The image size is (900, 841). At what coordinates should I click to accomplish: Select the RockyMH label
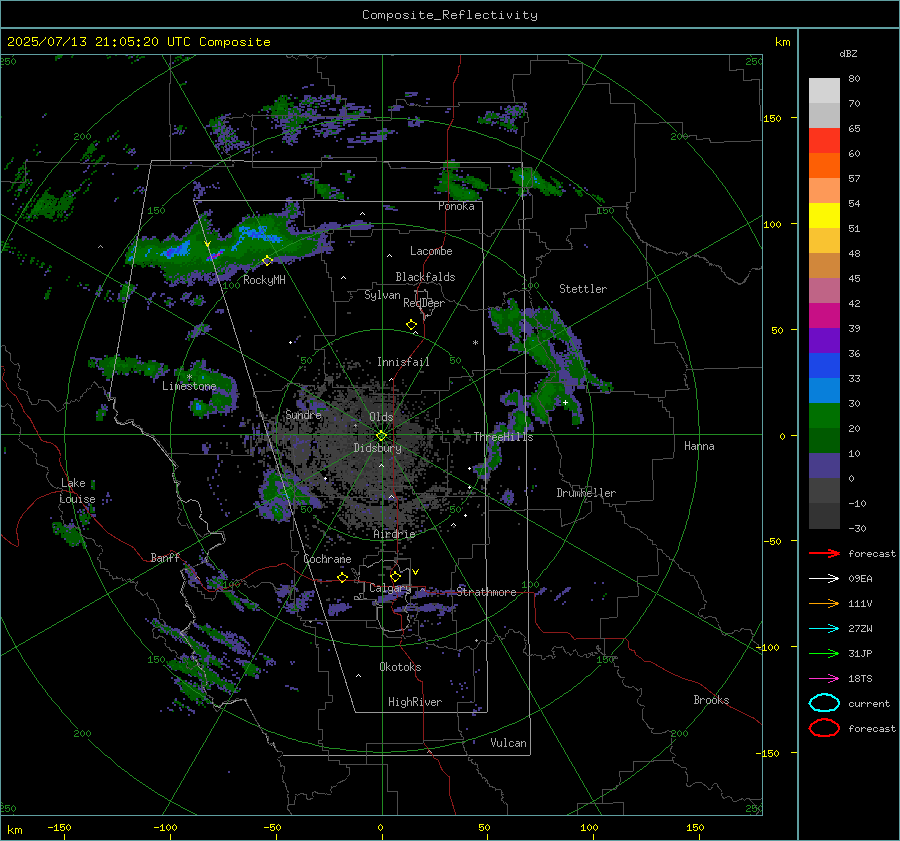pyautogui.click(x=264, y=280)
